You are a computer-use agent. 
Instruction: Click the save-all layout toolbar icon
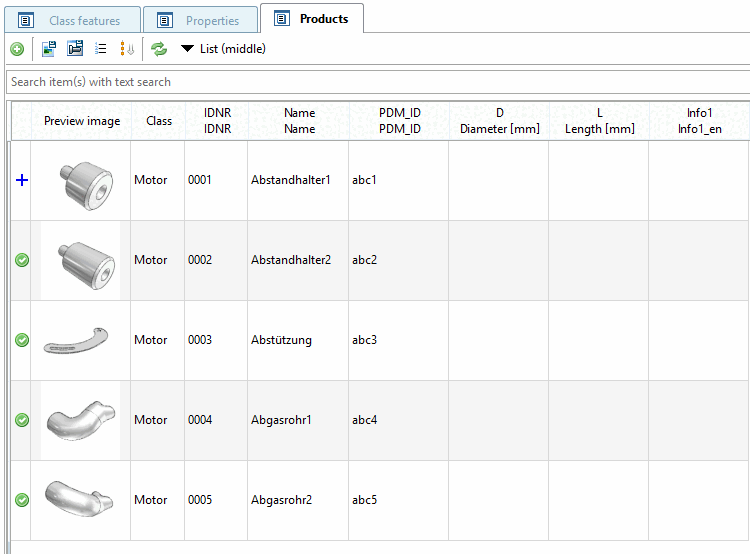[x=75, y=48]
